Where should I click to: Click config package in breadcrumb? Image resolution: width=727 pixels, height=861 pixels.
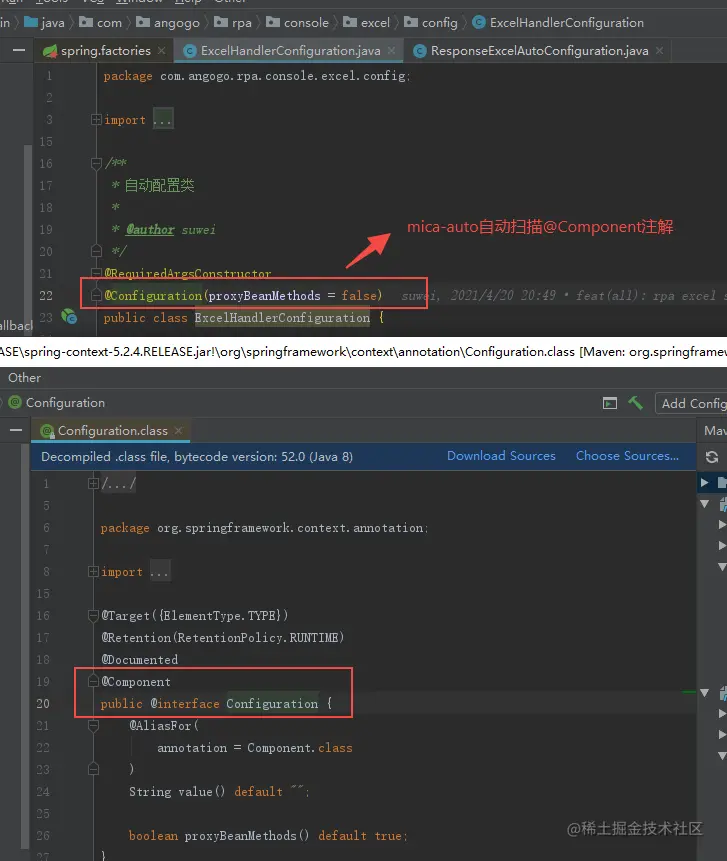click(x=431, y=23)
